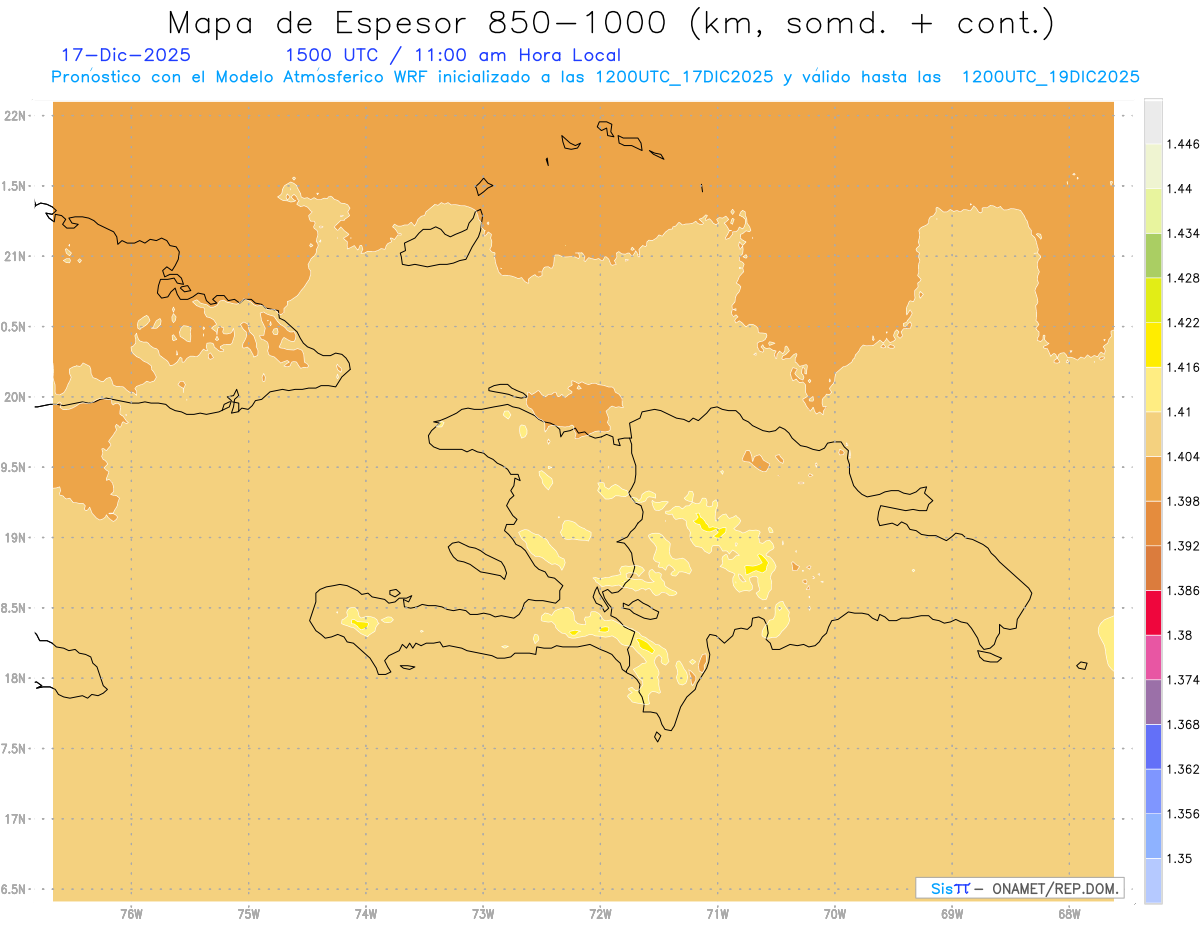1200x927 pixels.
Task: Click the colorbar value 1.392
Action: tap(1183, 546)
